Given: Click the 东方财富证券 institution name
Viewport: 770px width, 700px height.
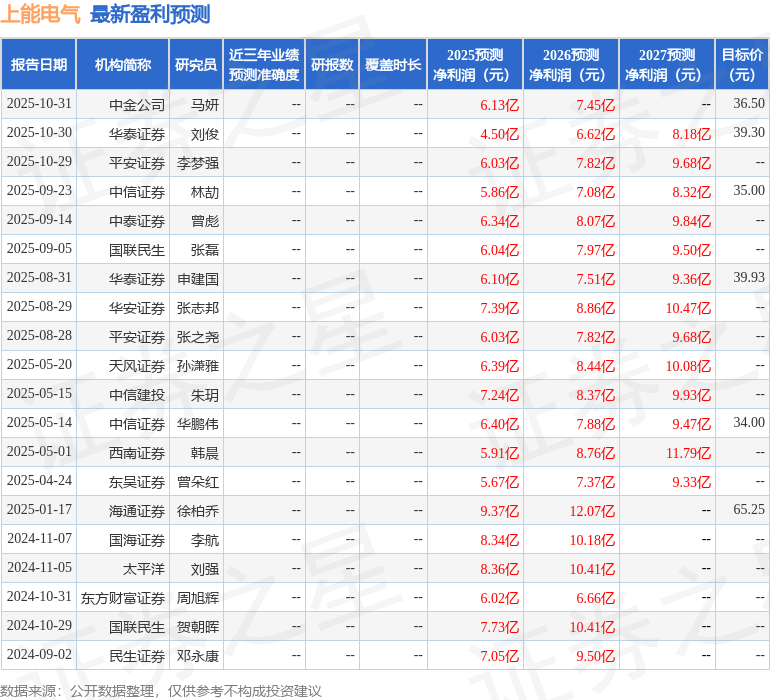Looking at the screenshot, I should click(123, 598).
